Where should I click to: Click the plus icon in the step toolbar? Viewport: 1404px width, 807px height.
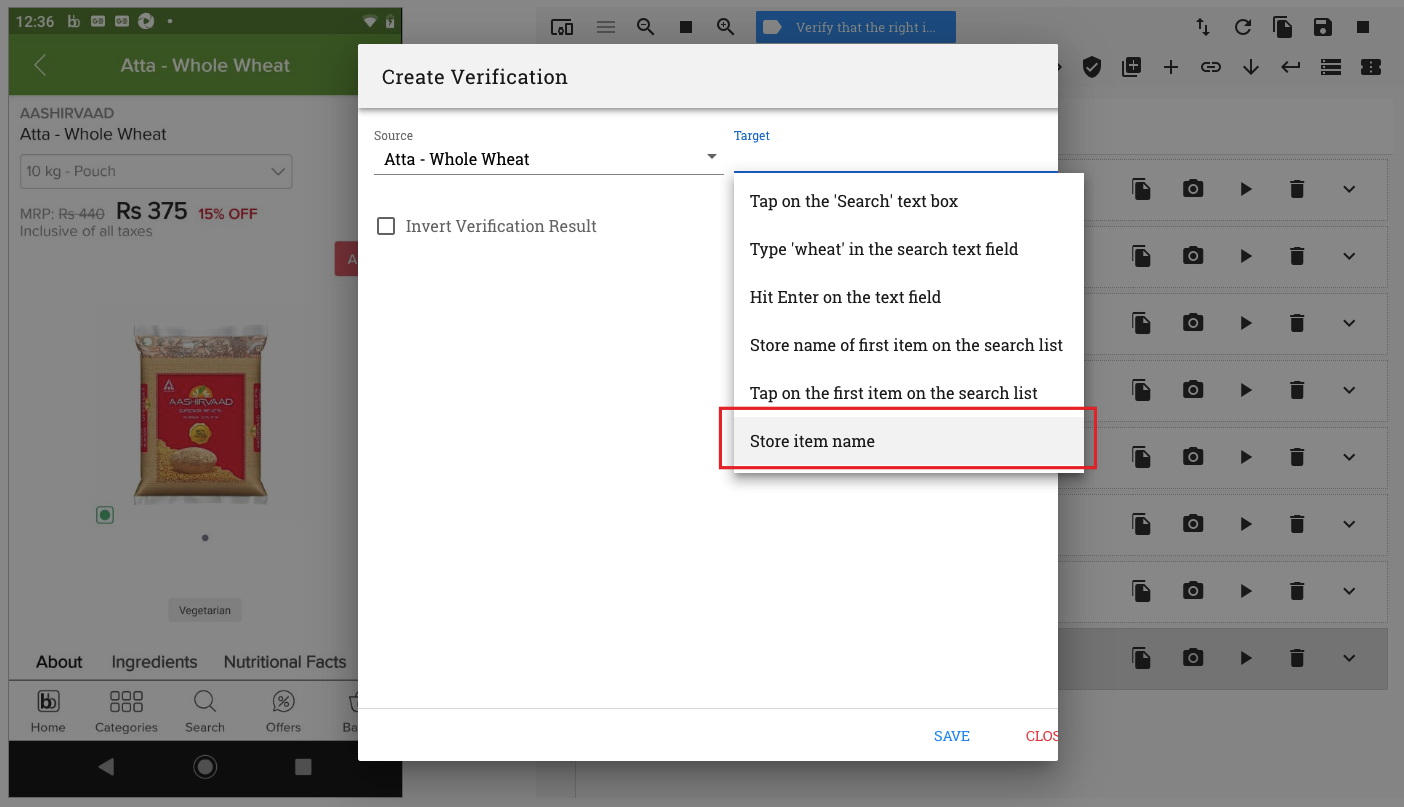1171,67
